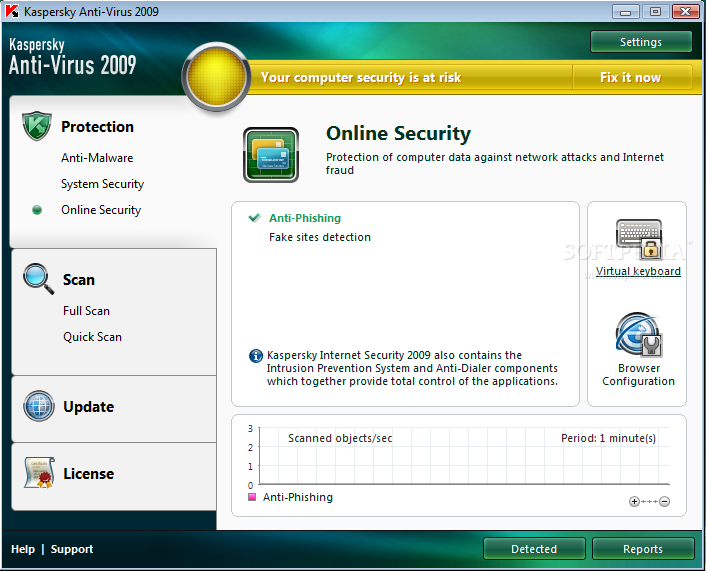
Task: Click the Kaspersky logo in the title bar
Action: point(12,11)
